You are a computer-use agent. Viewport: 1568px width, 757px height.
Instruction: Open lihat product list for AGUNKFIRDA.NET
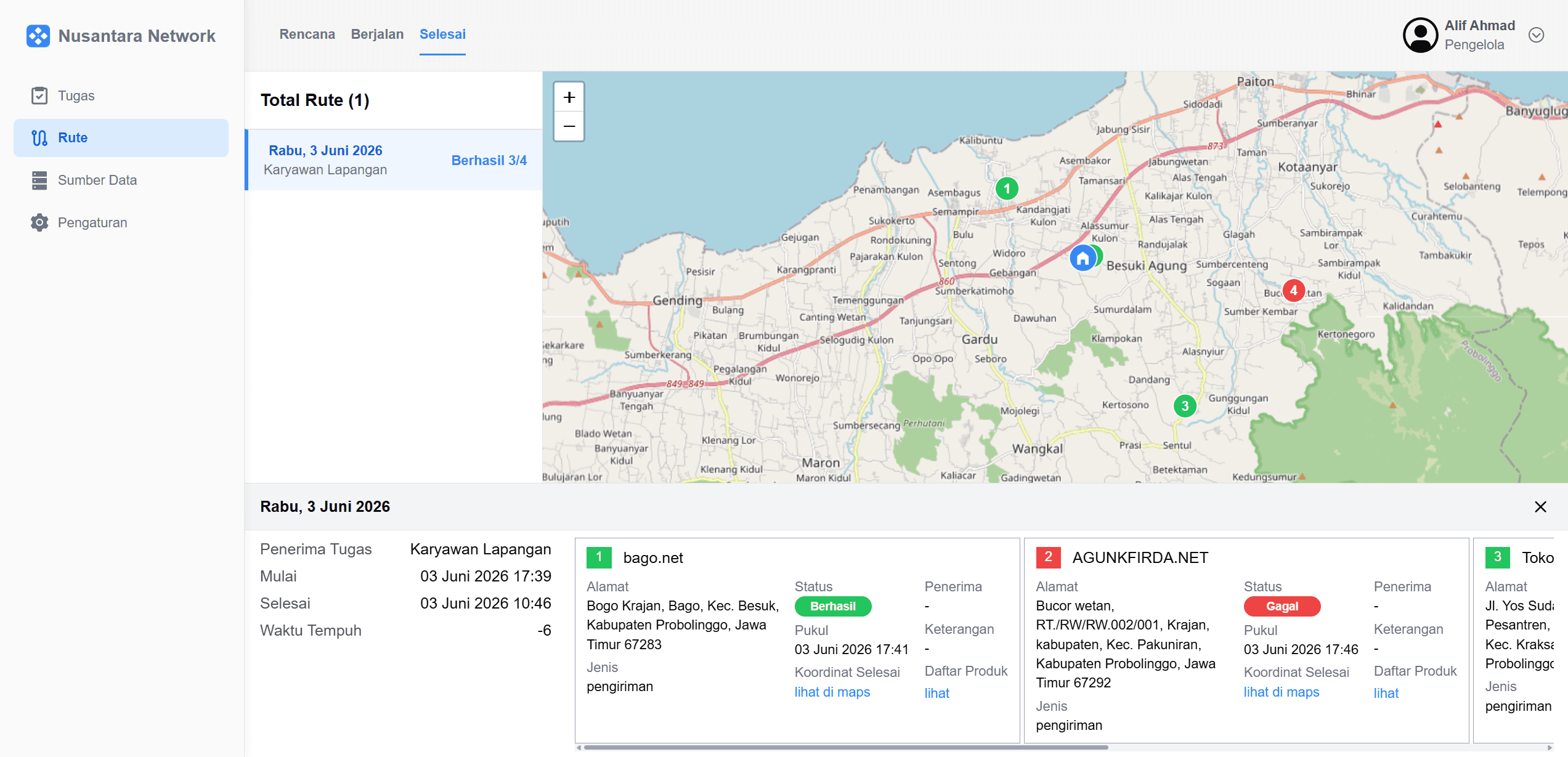[1386, 693]
